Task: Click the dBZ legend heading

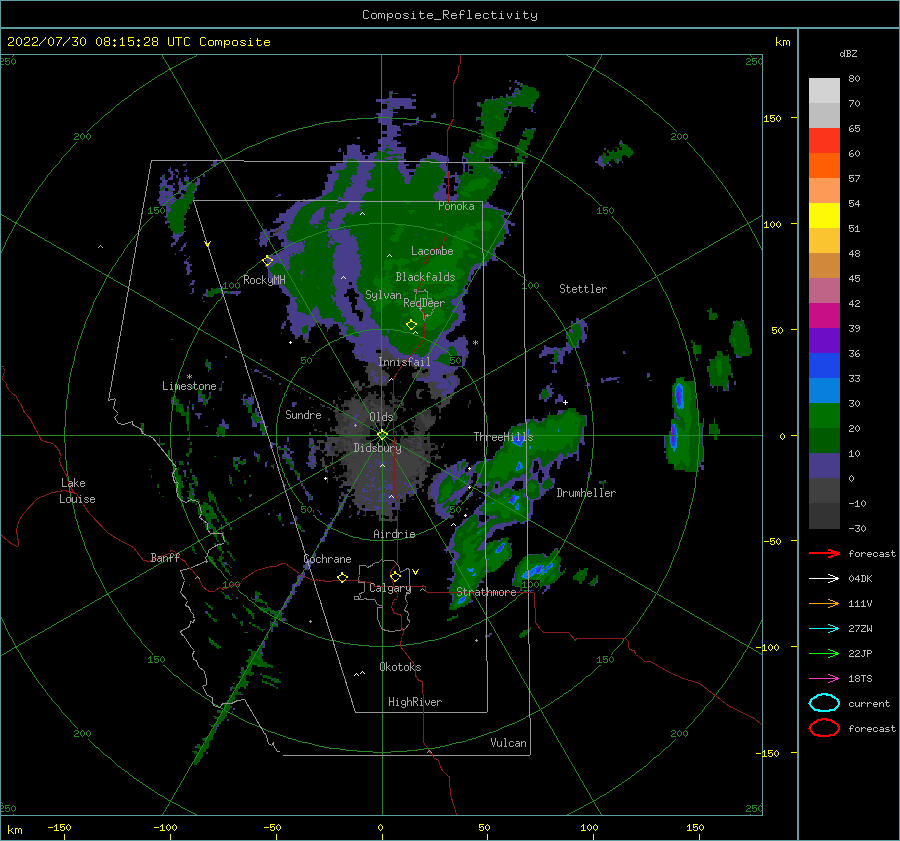Action: tap(848, 53)
